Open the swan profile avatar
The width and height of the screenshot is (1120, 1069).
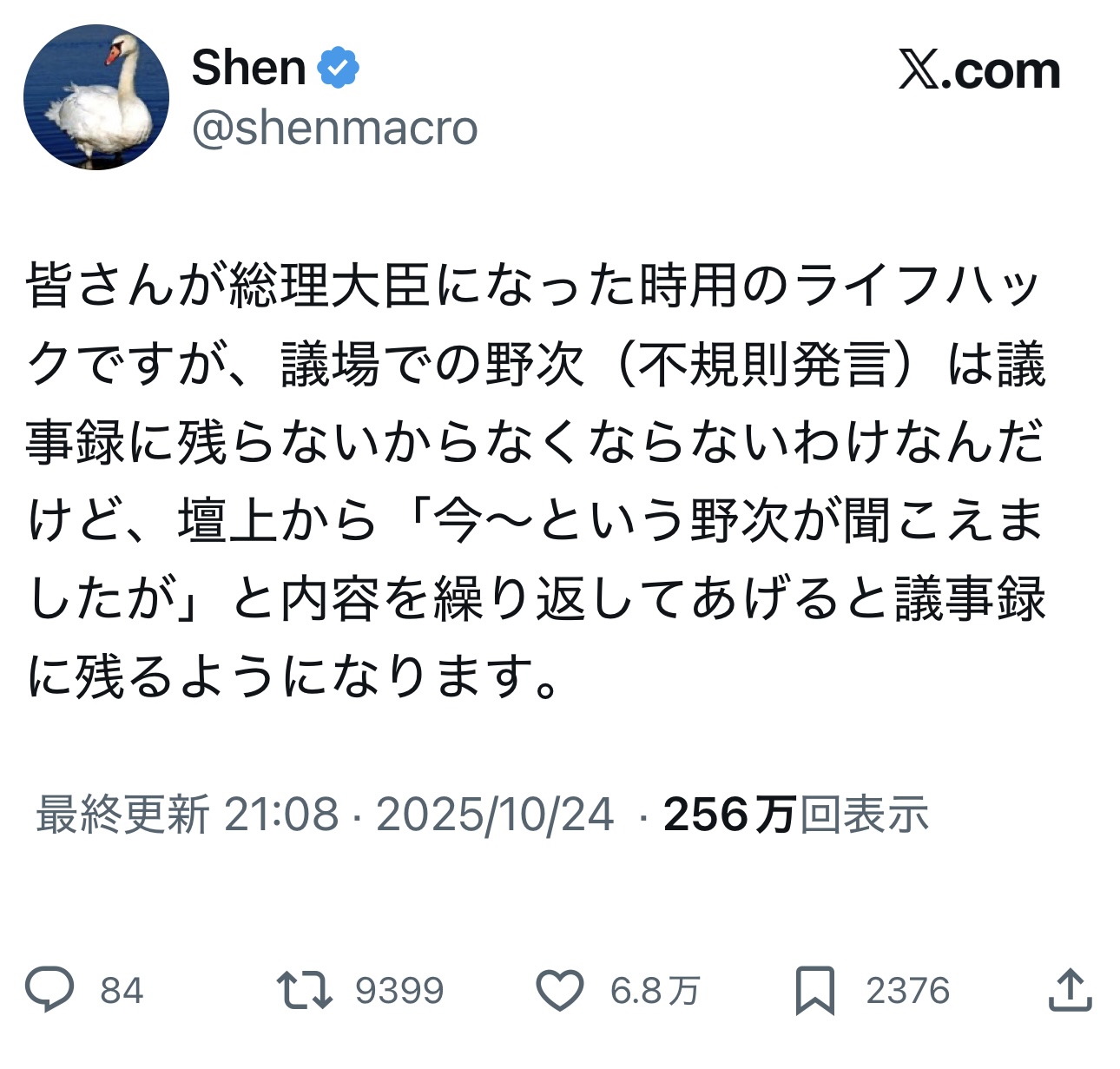point(96,96)
